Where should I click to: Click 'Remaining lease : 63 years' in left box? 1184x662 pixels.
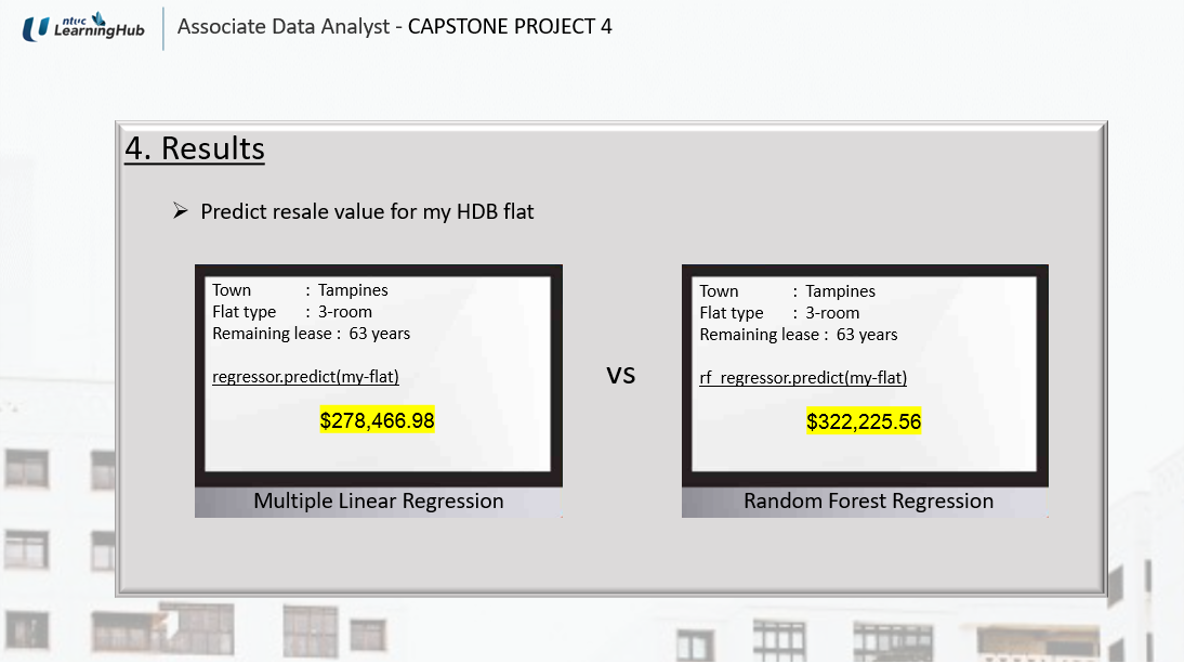tap(311, 334)
